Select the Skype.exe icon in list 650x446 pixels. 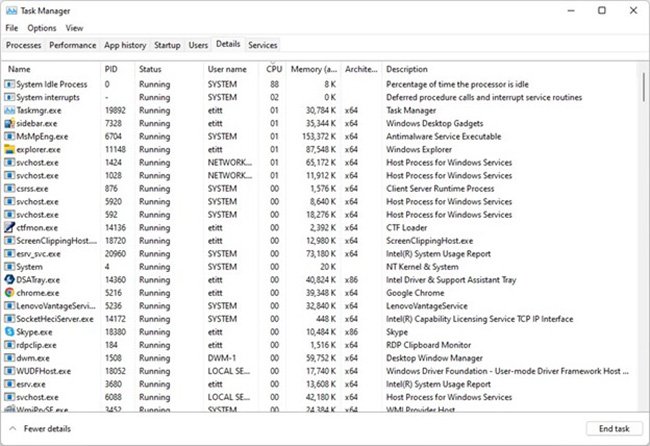[x=10, y=331]
